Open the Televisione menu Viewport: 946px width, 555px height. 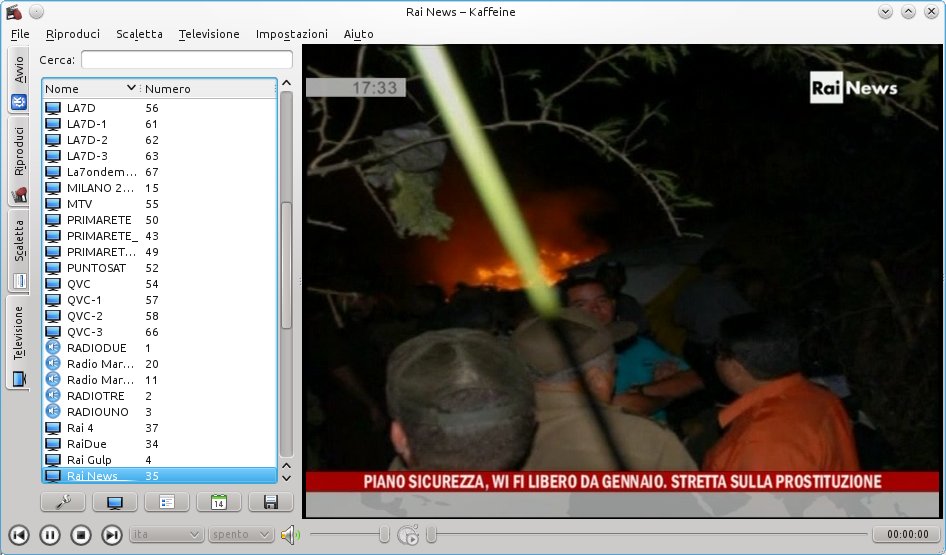pyautogui.click(x=209, y=34)
